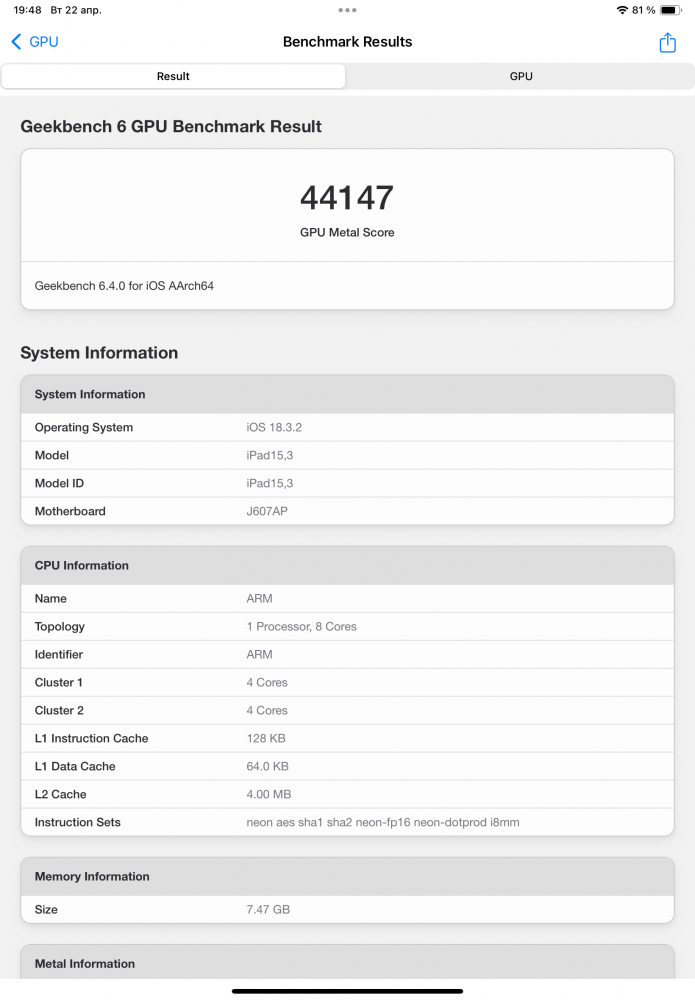Tap the Memory Size 7.47 GB row

click(x=347, y=909)
